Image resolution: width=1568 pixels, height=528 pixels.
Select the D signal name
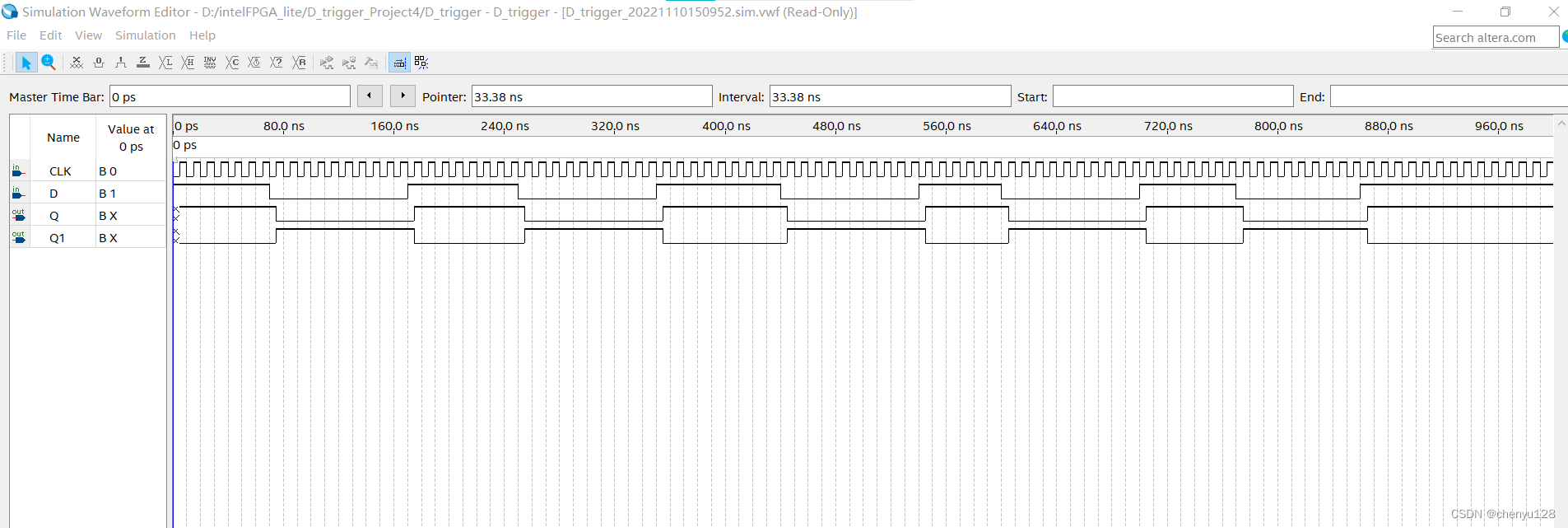click(54, 194)
